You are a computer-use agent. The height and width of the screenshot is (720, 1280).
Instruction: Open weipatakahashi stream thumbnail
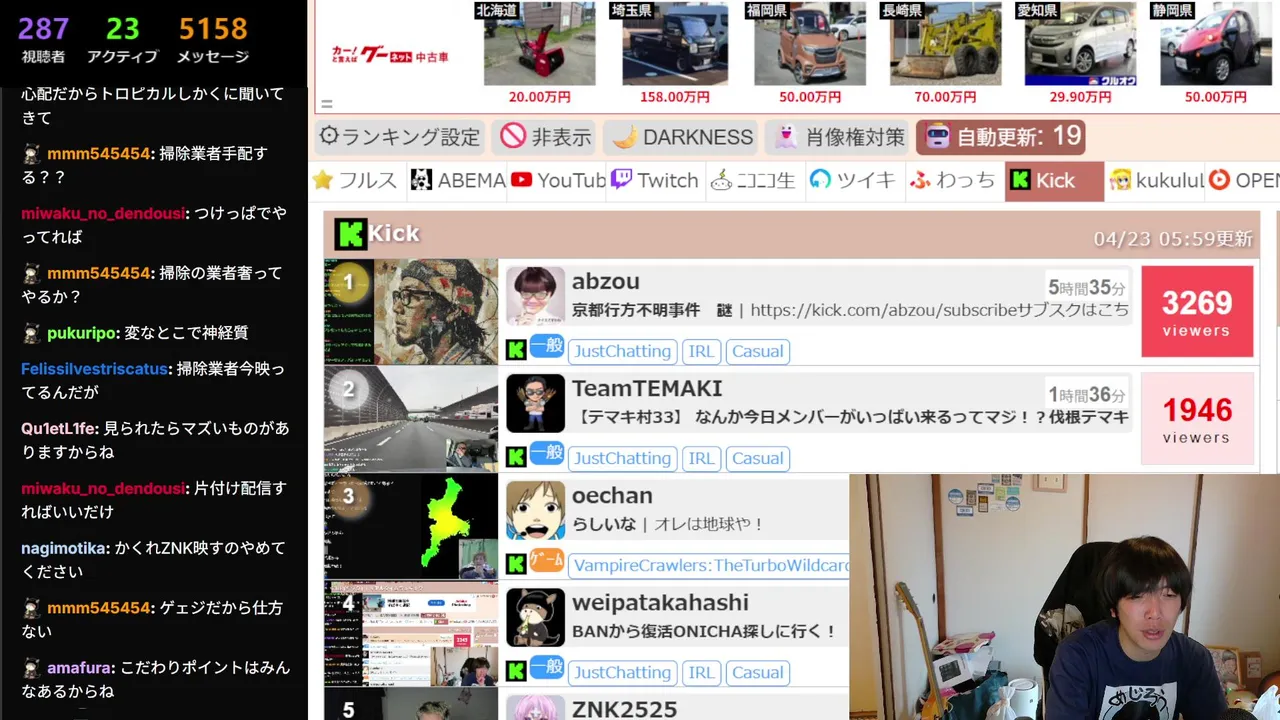click(x=411, y=633)
